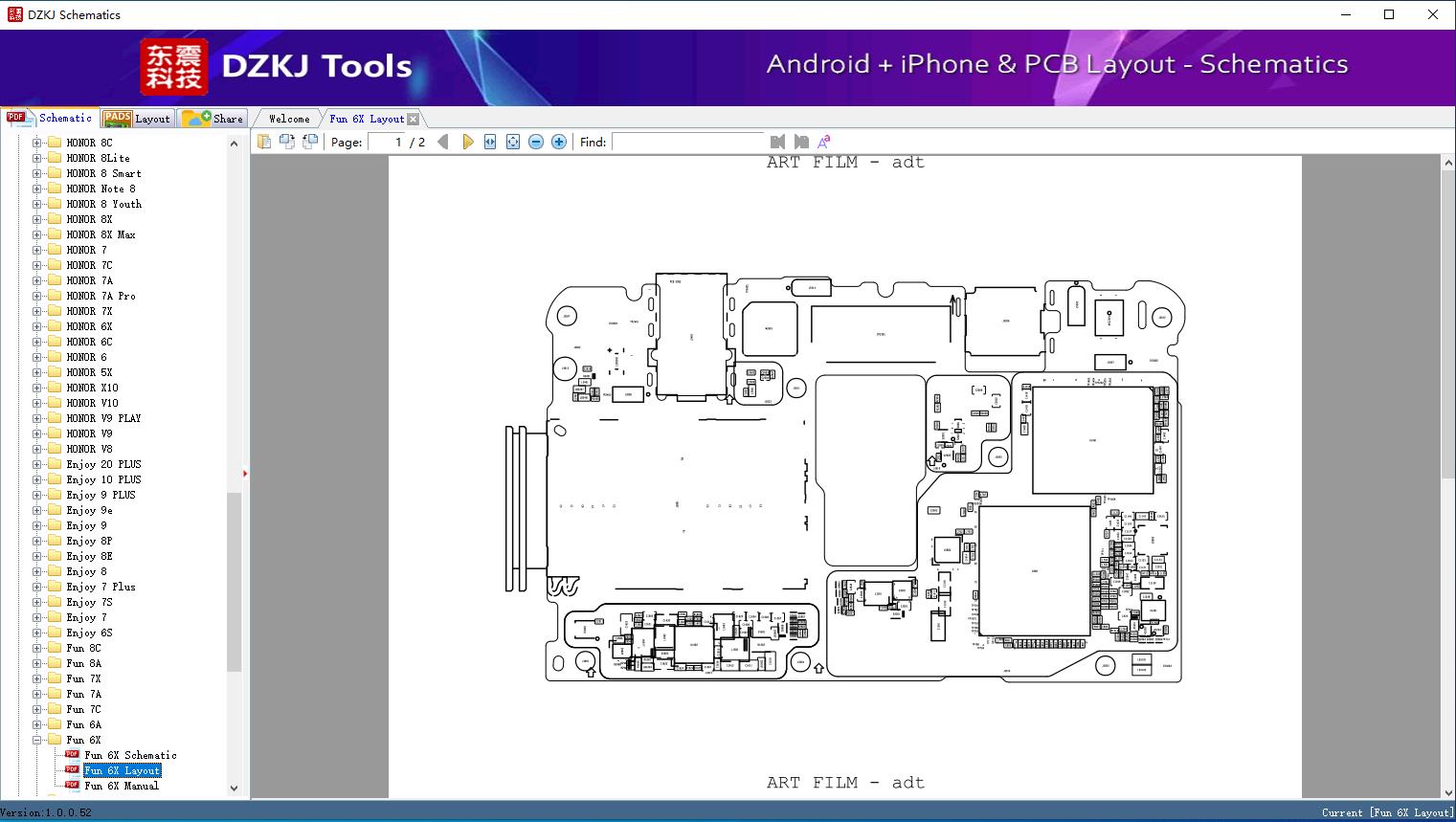Expand the Enjoy 20 PLUS folder
The height and width of the screenshot is (822, 1456).
[x=36, y=464]
